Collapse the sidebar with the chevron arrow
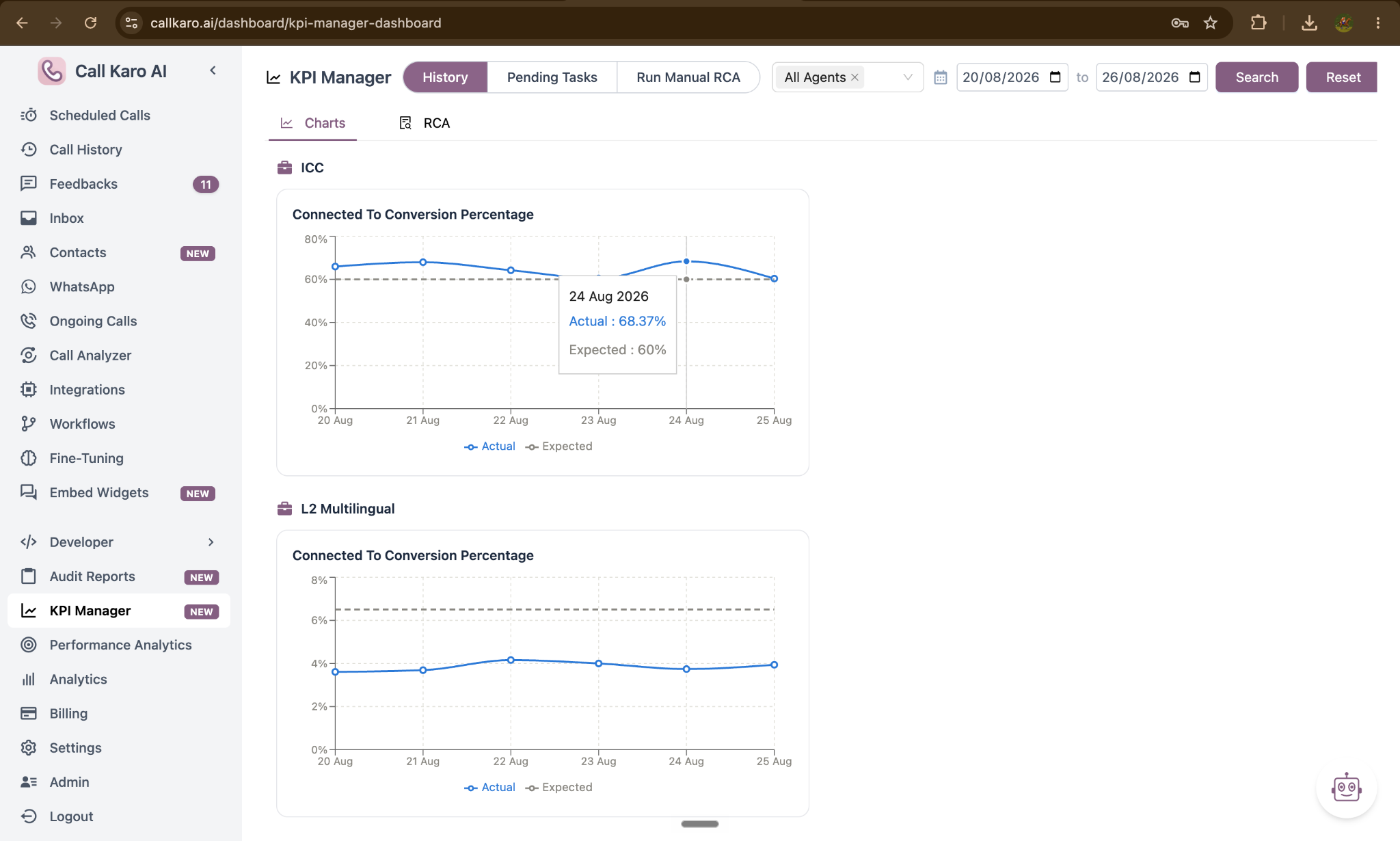Viewport: 1400px width, 841px height. pyautogui.click(x=213, y=70)
